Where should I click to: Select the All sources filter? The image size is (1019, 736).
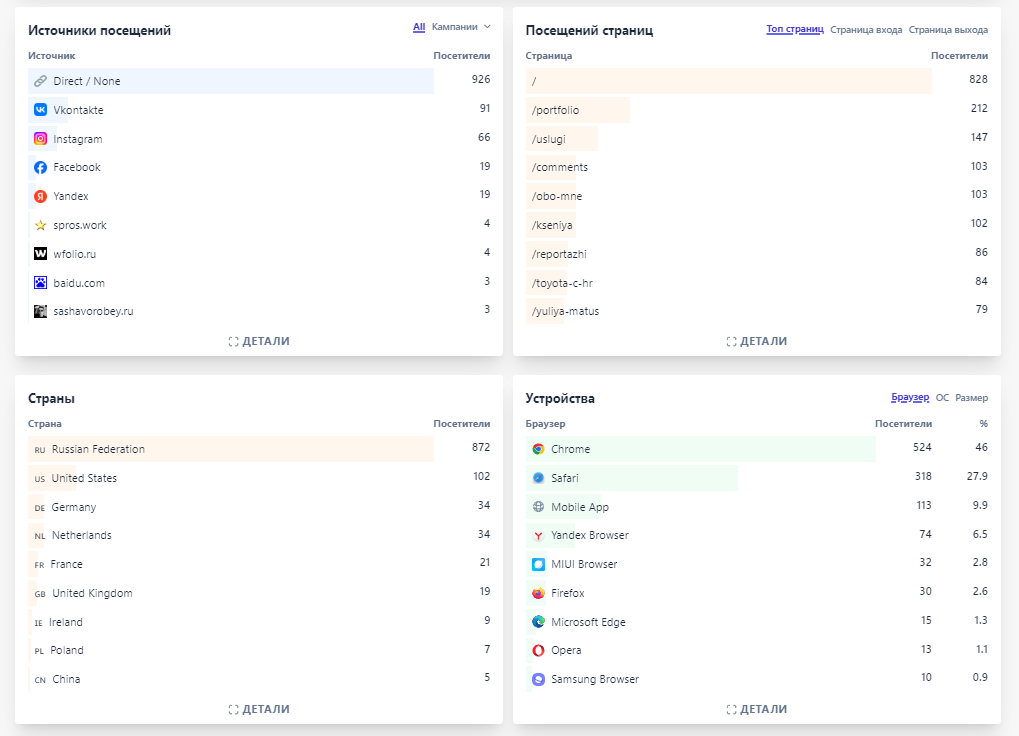point(419,27)
